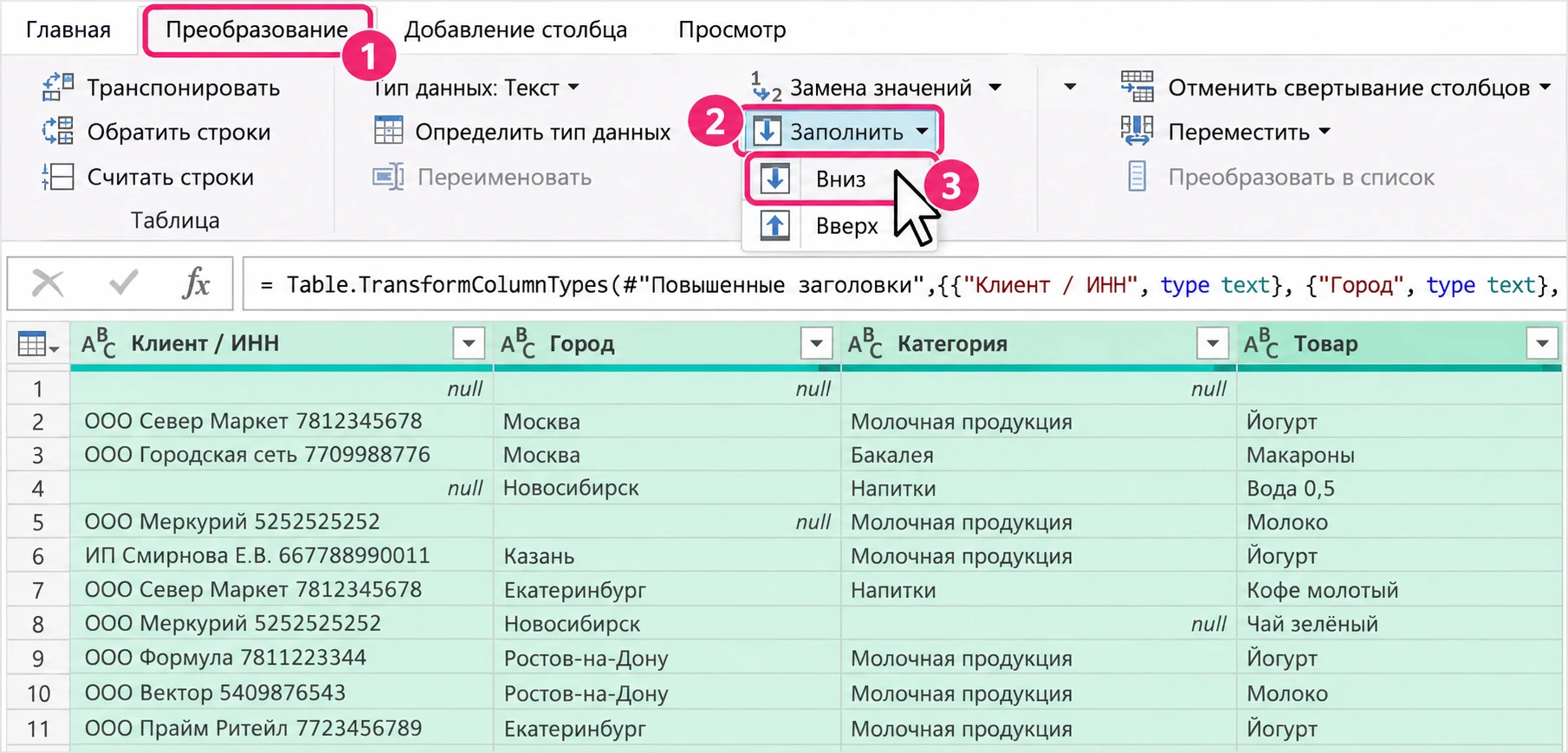Click the Reverse rows icon
Screen dimensions: 1568x753
point(58,132)
